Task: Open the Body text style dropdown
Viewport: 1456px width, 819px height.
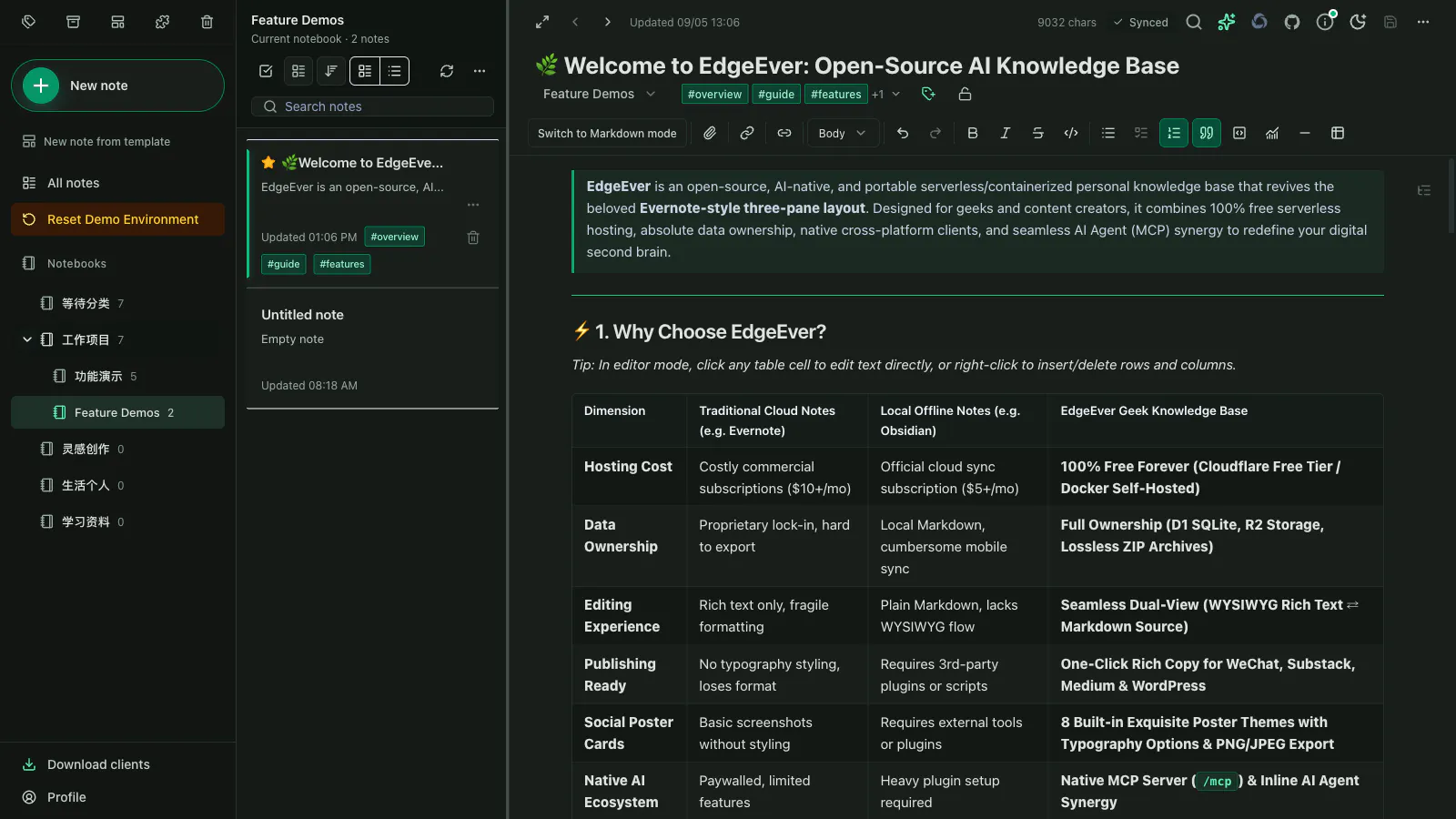Action: pos(843,133)
